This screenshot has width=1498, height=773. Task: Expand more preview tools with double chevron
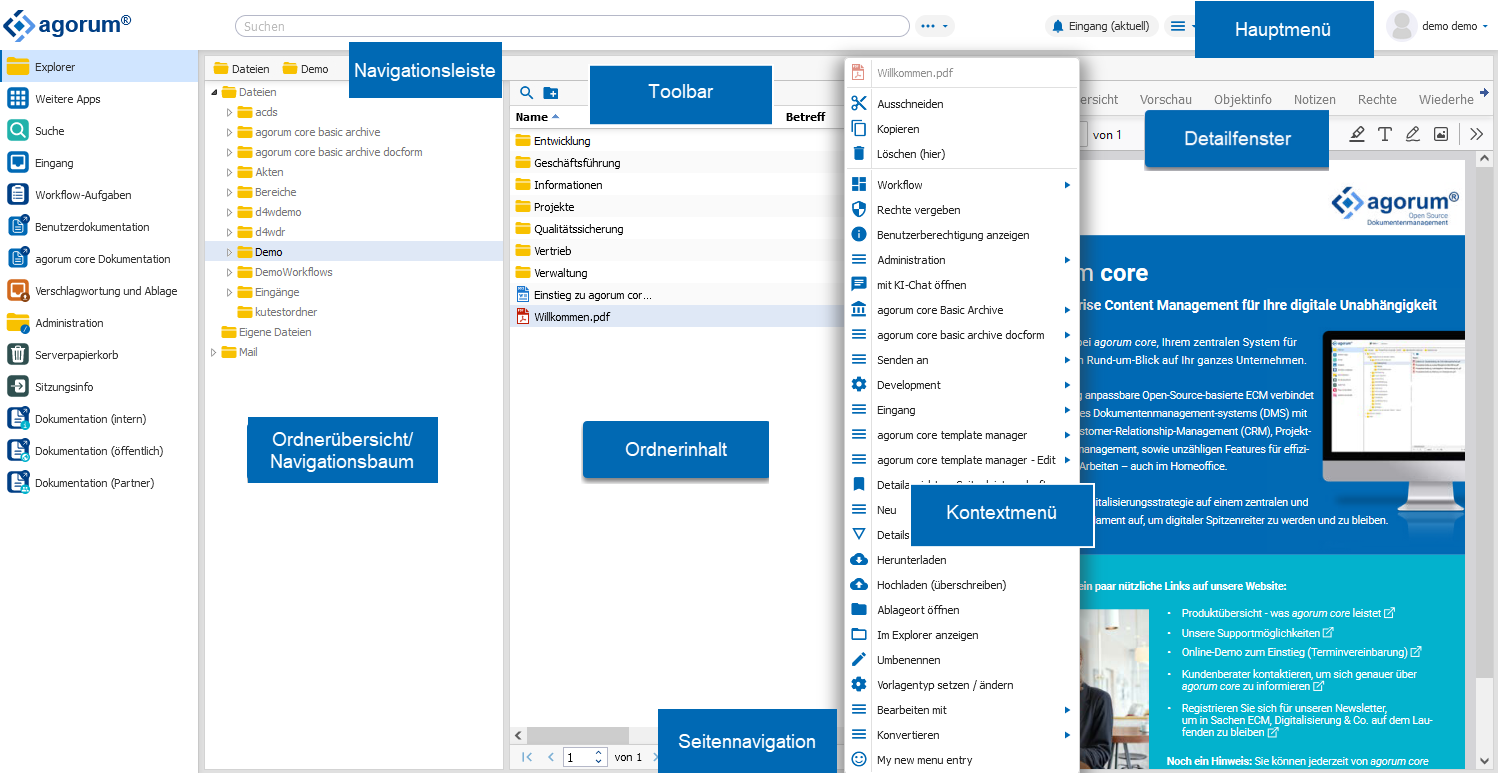tap(1476, 134)
